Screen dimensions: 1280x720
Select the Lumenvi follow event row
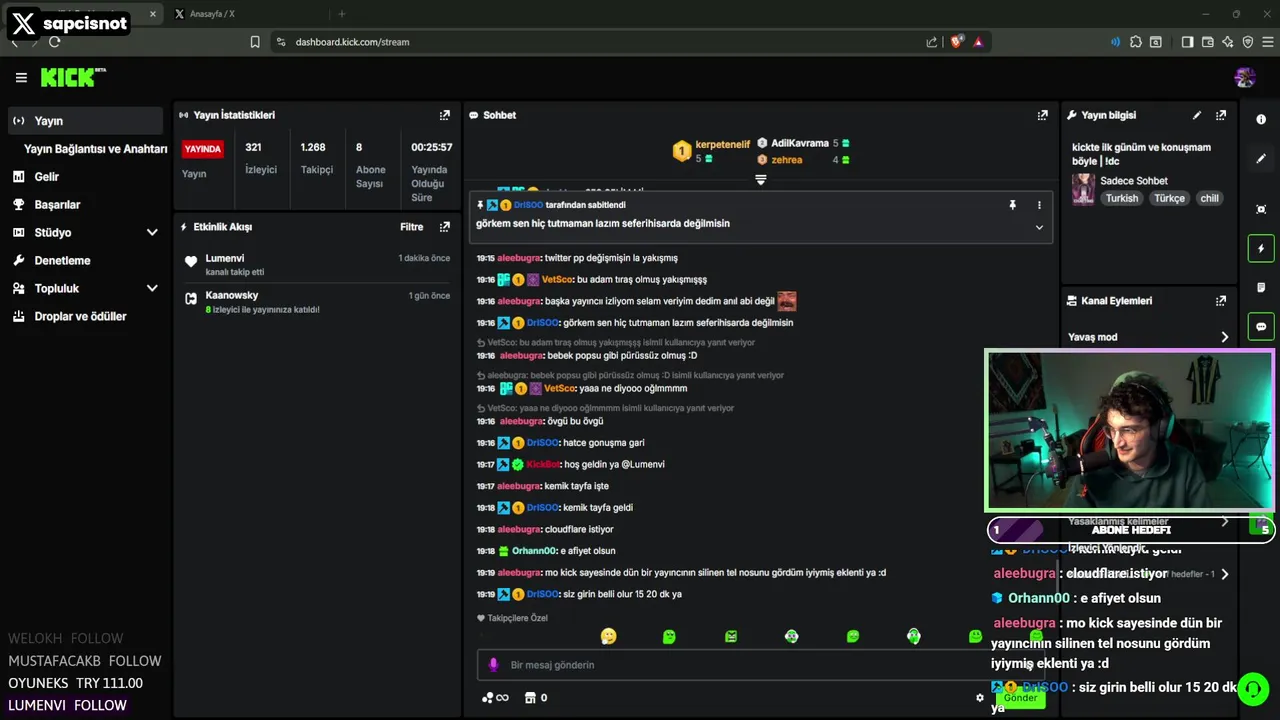[x=317, y=265]
